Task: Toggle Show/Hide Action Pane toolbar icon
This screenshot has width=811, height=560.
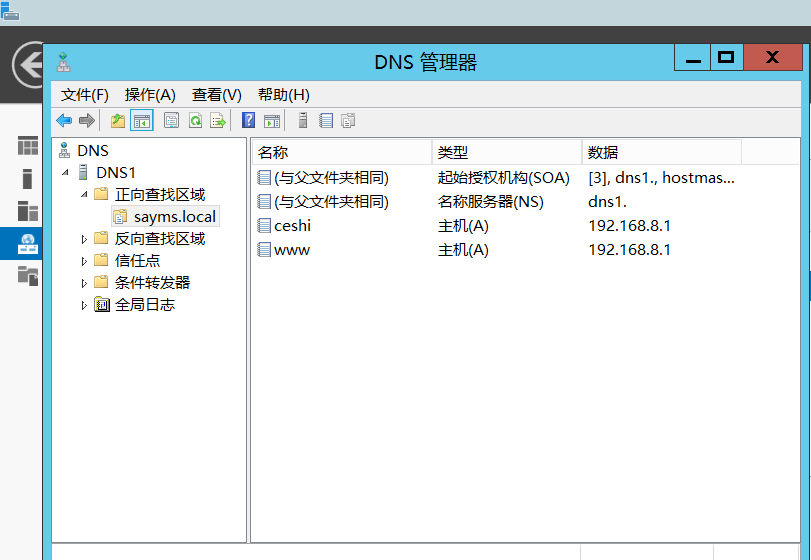Action: [272, 121]
